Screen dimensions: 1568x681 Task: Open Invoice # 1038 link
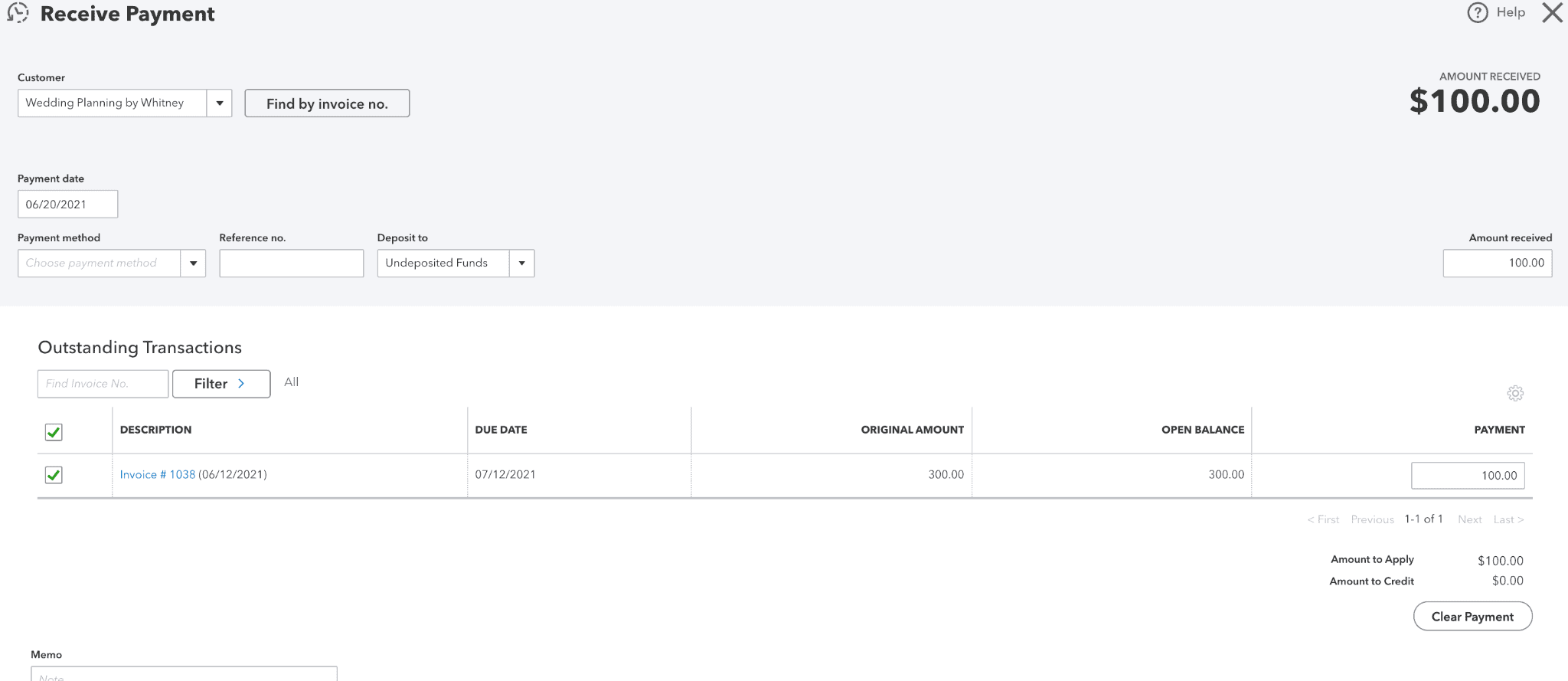(x=158, y=475)
